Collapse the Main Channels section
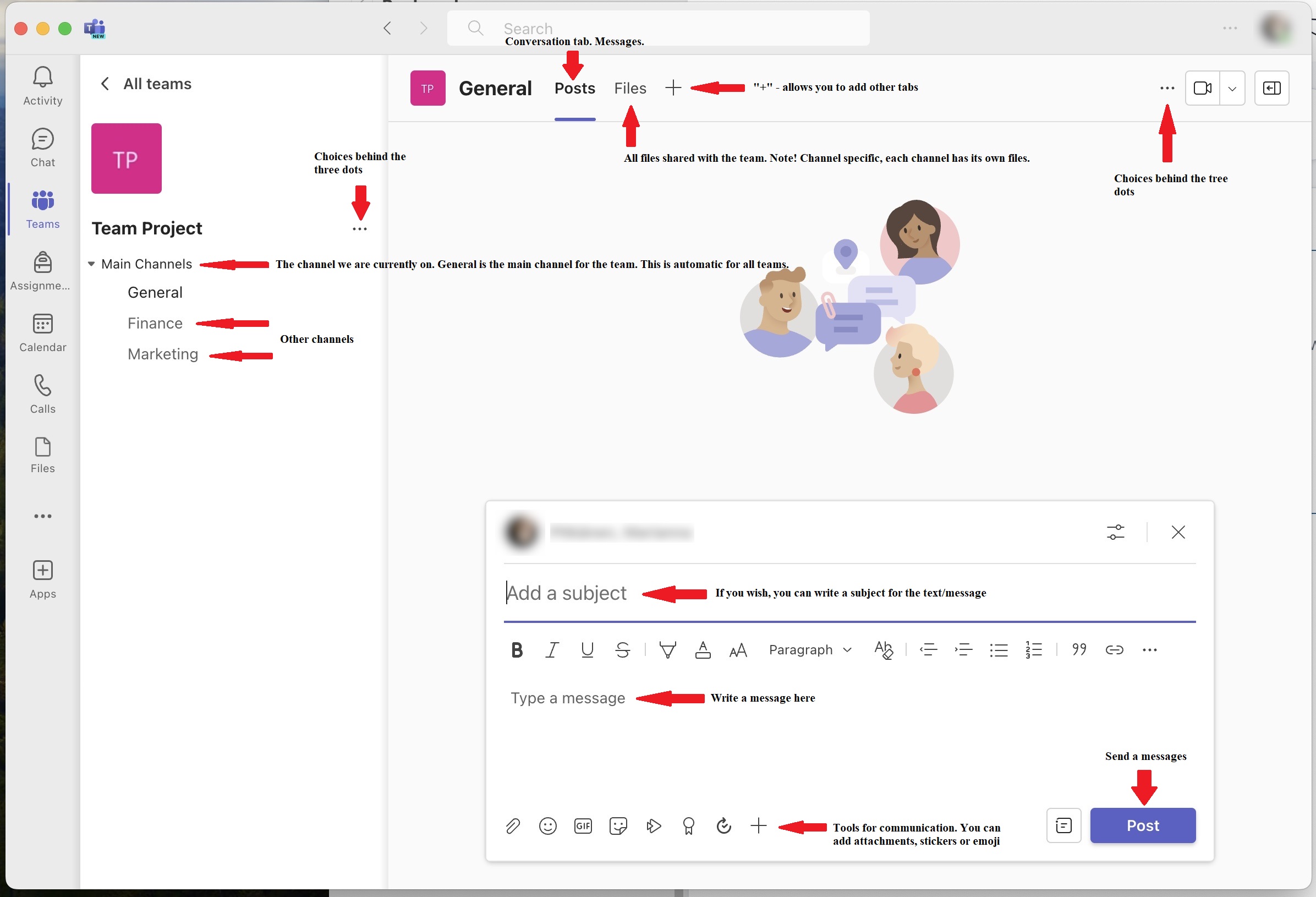 point(91,264)
